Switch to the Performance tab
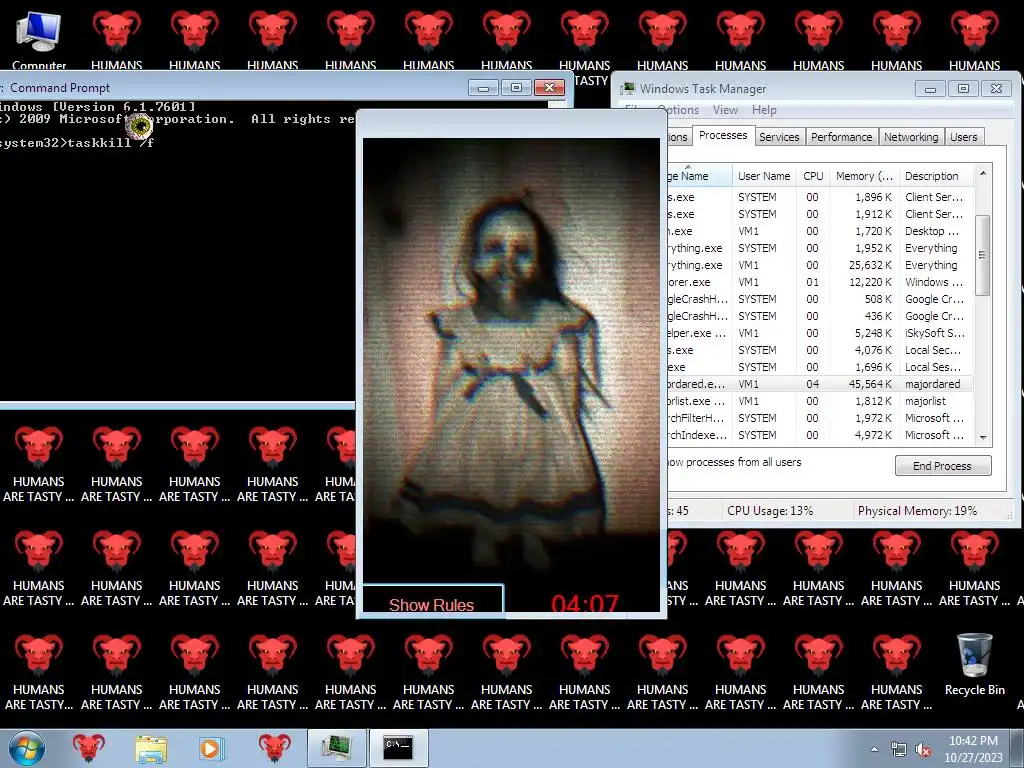1024x768 pixels. (x=841, y=137)
